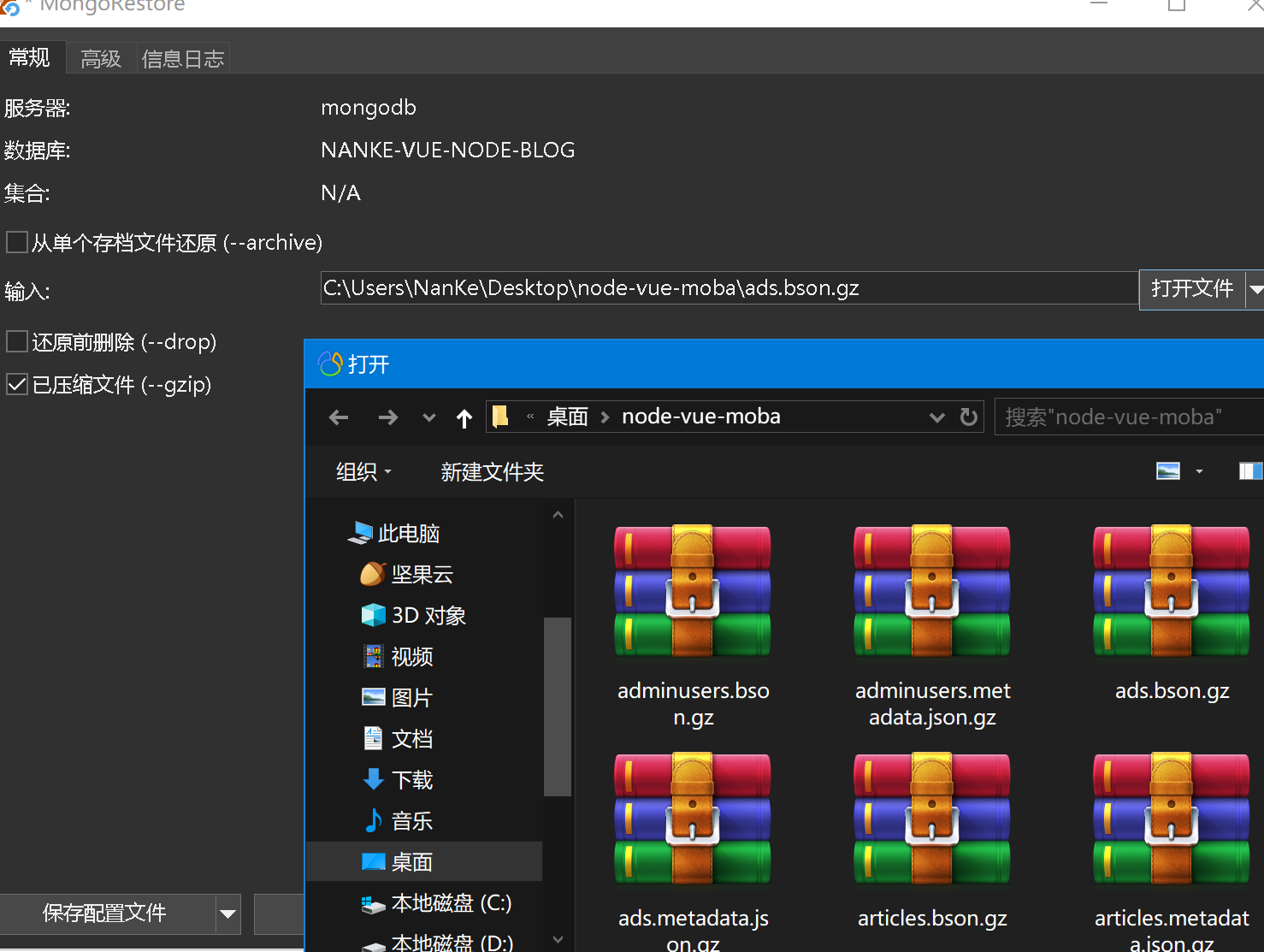Click the navigation pane scrollbar thumb
The image size is (1264, 952).
coord(558,707)
